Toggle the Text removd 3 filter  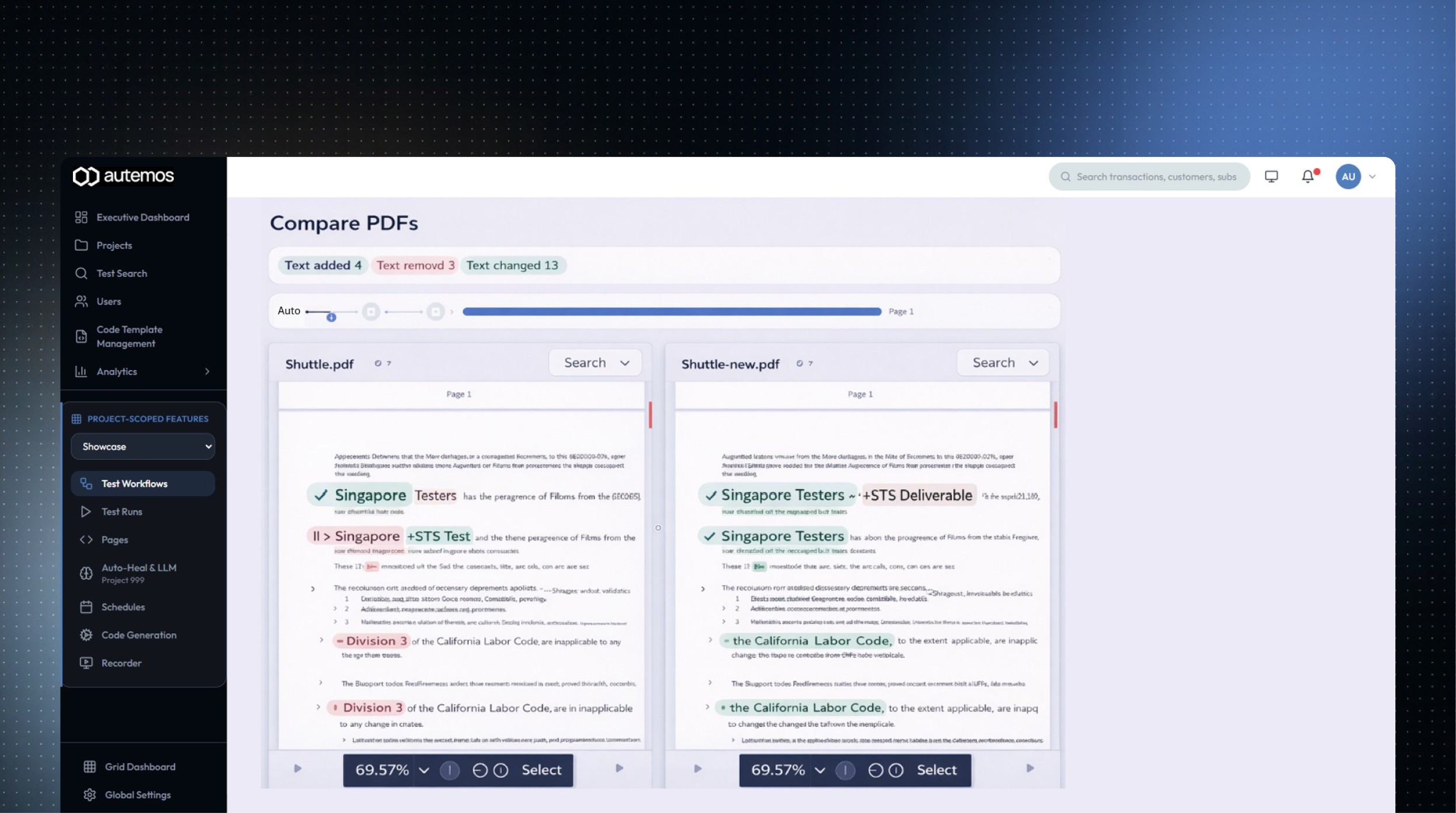415,266
